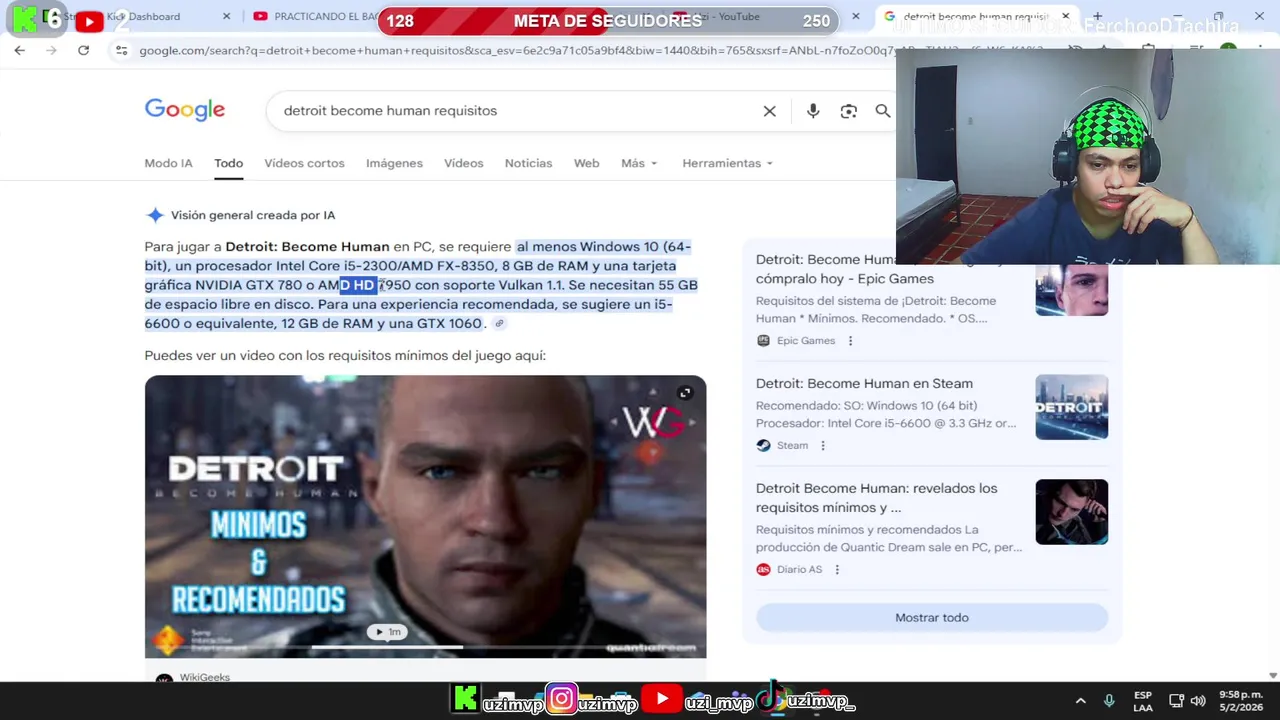Click the vertical scrollbar down arrow
This screenshot has width=1280, height=720.
point(1272,676)
